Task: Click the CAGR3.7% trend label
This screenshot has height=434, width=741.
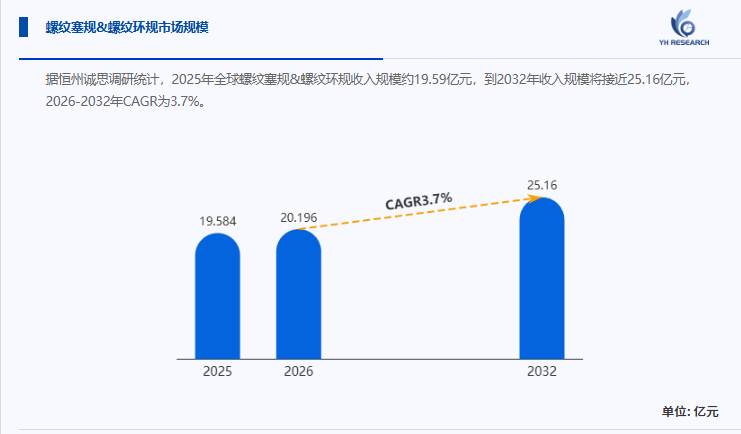Action: (x=418, y=200)
